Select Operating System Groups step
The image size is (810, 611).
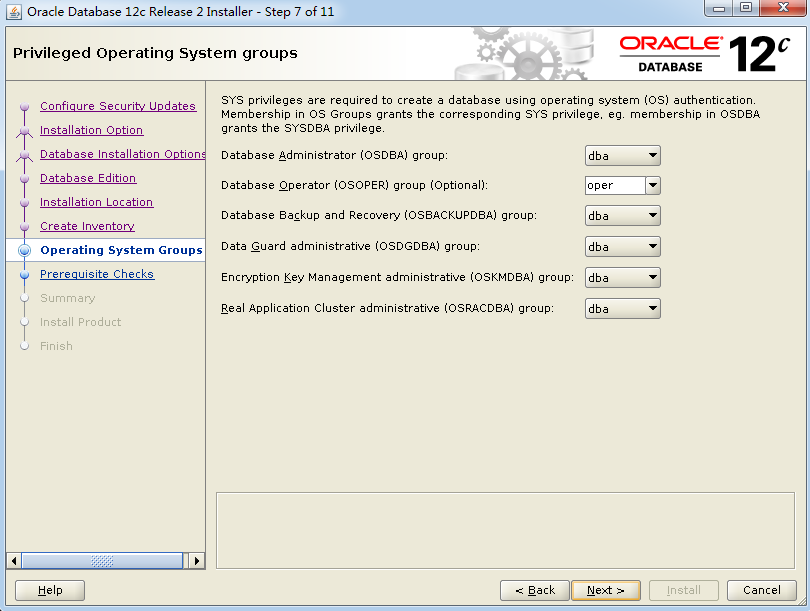coord(121,250)
